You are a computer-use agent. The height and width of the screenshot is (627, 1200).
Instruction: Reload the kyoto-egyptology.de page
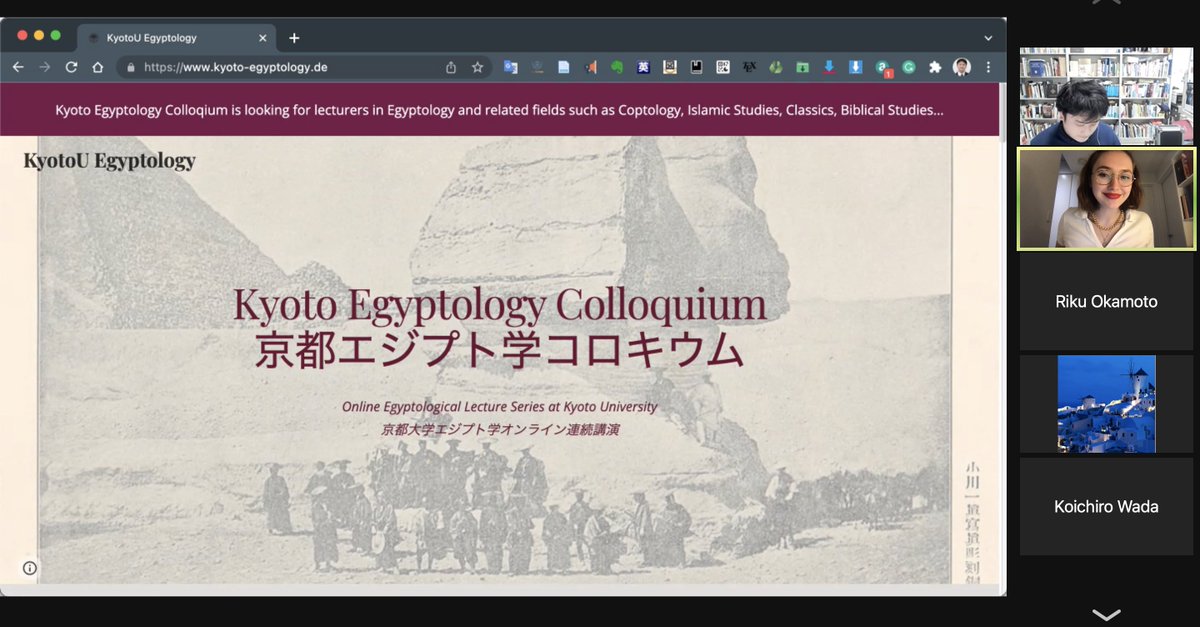(71, 67)
